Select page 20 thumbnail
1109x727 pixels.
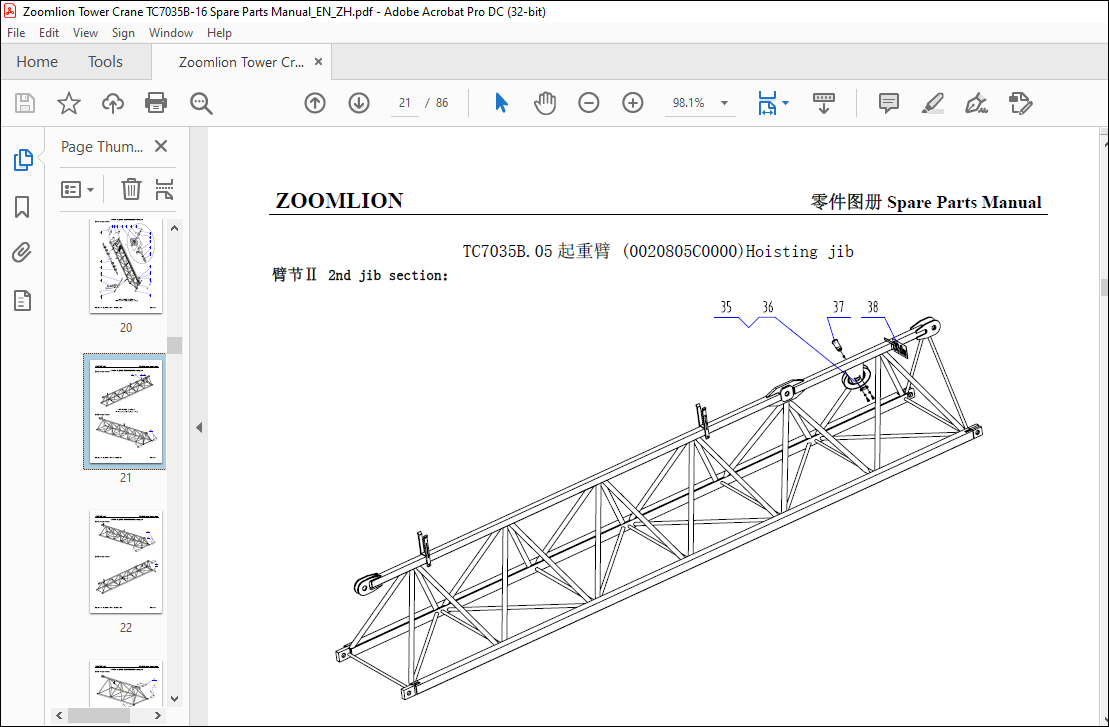(126, 265)
